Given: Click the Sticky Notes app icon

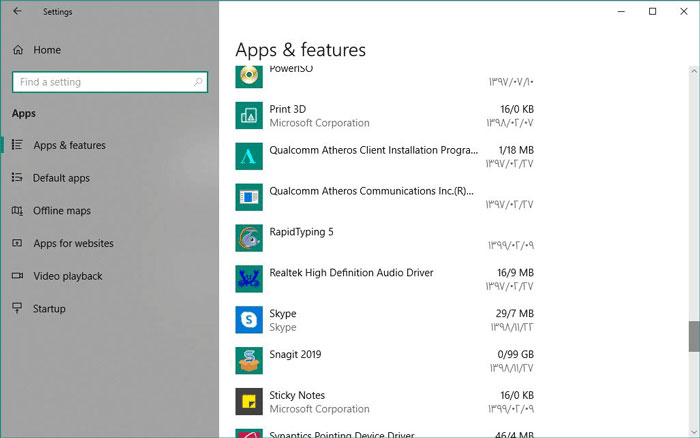Looking at the screenshot, I should [x=249, y=401].
